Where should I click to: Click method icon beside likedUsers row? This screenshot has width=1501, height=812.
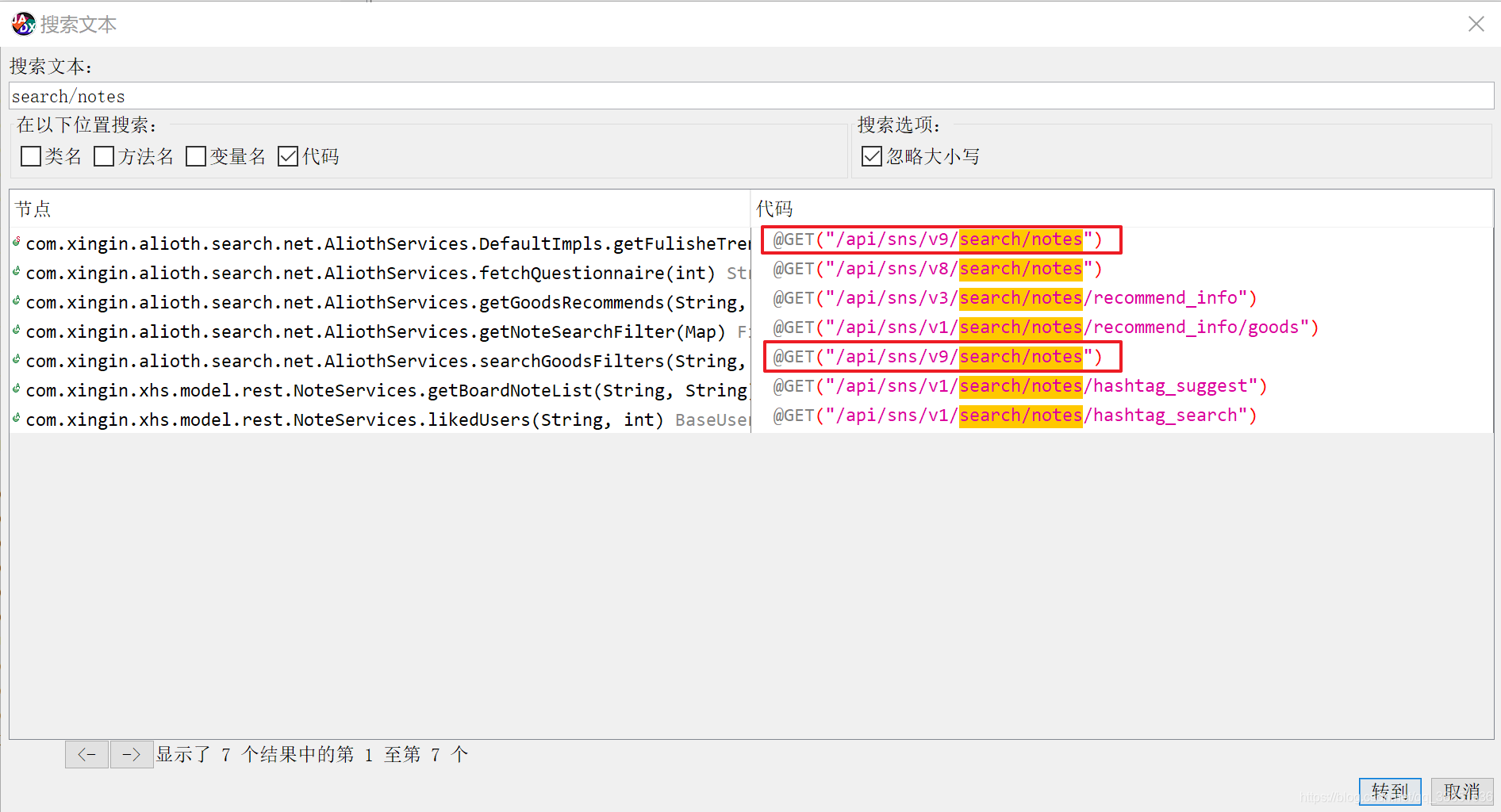pyautogui.click(x=17, y=418)
